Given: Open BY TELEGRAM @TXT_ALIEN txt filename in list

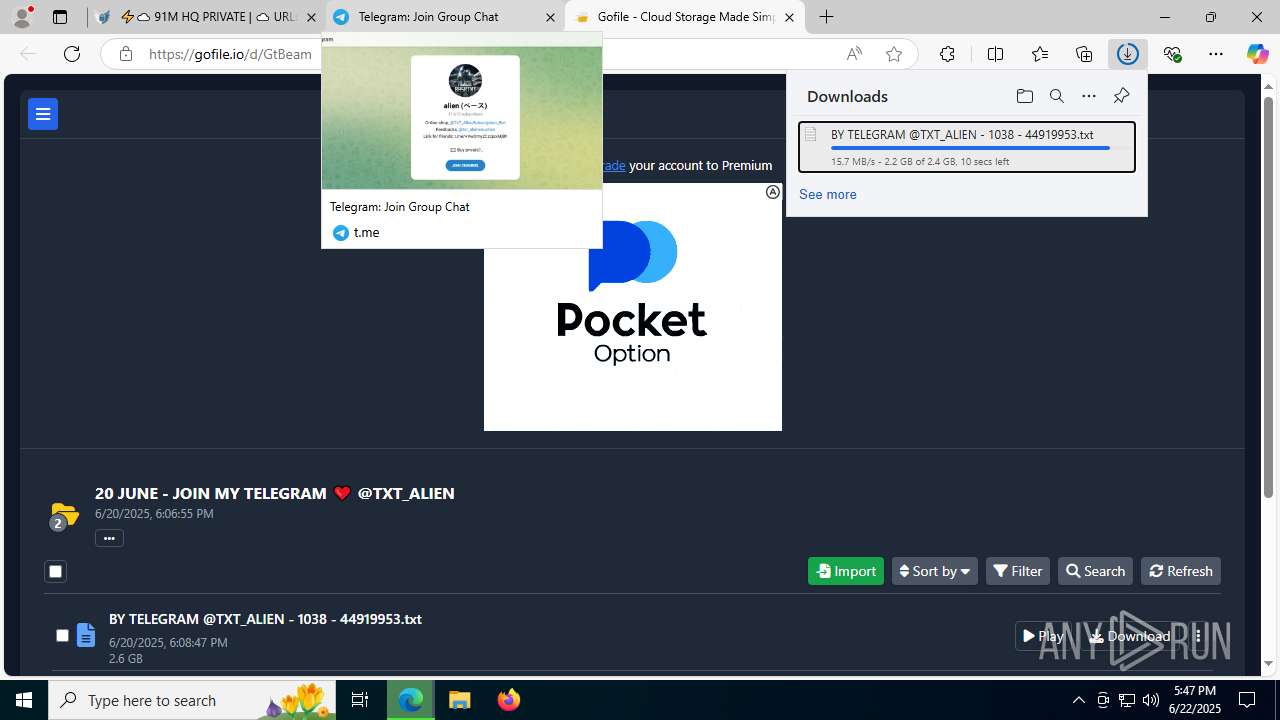Looking at the screenshot, I should pos(265,619).
